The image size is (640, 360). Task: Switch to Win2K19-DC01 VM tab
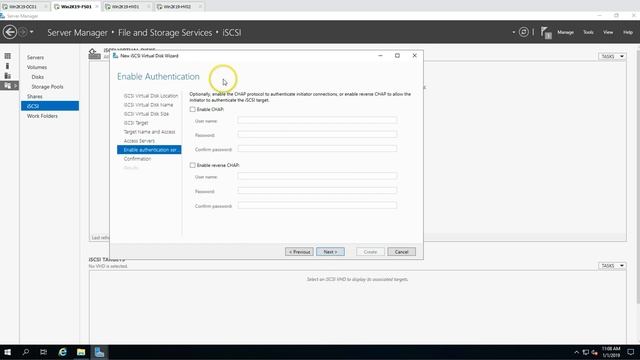(x=22, y=7)
